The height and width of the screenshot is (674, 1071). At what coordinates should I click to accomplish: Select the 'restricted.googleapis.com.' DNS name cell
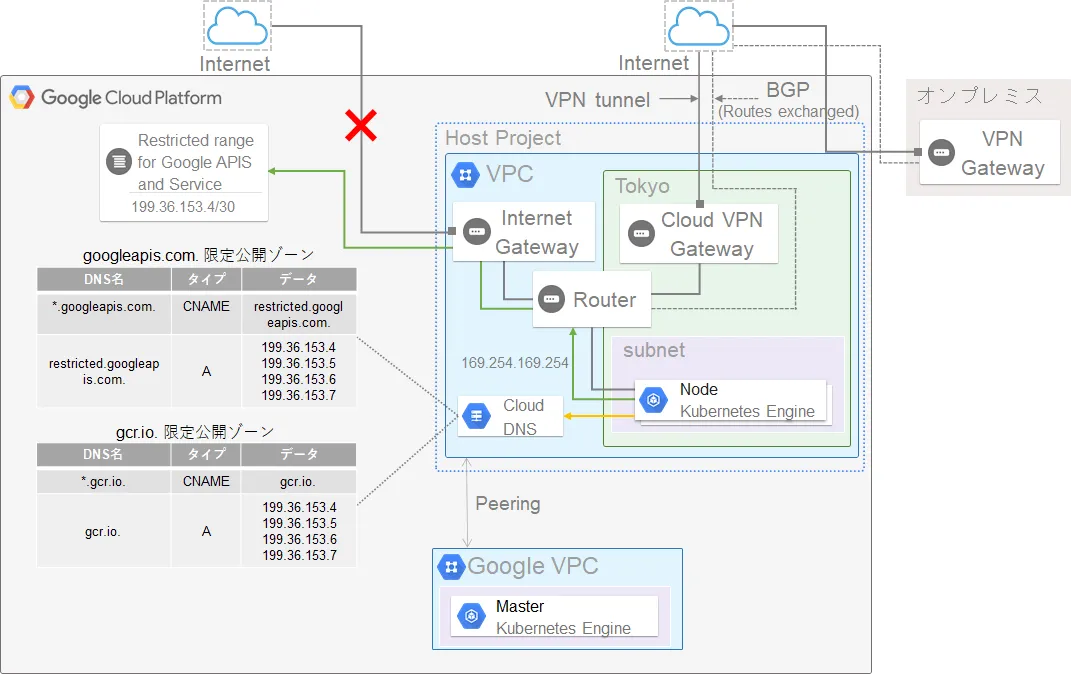(x=104, y=371)
